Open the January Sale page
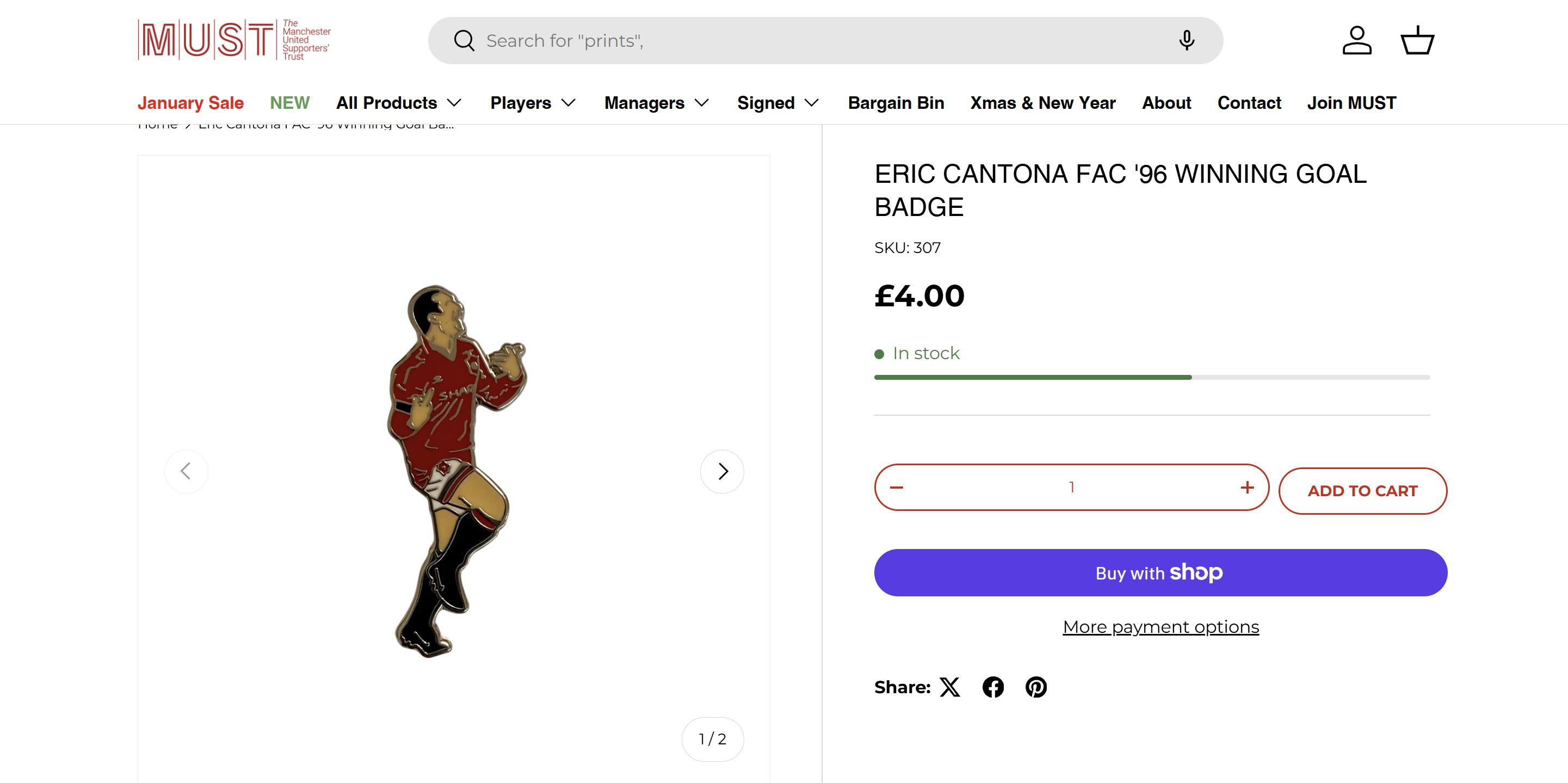The image size is (1568, 783). point(190,103)
